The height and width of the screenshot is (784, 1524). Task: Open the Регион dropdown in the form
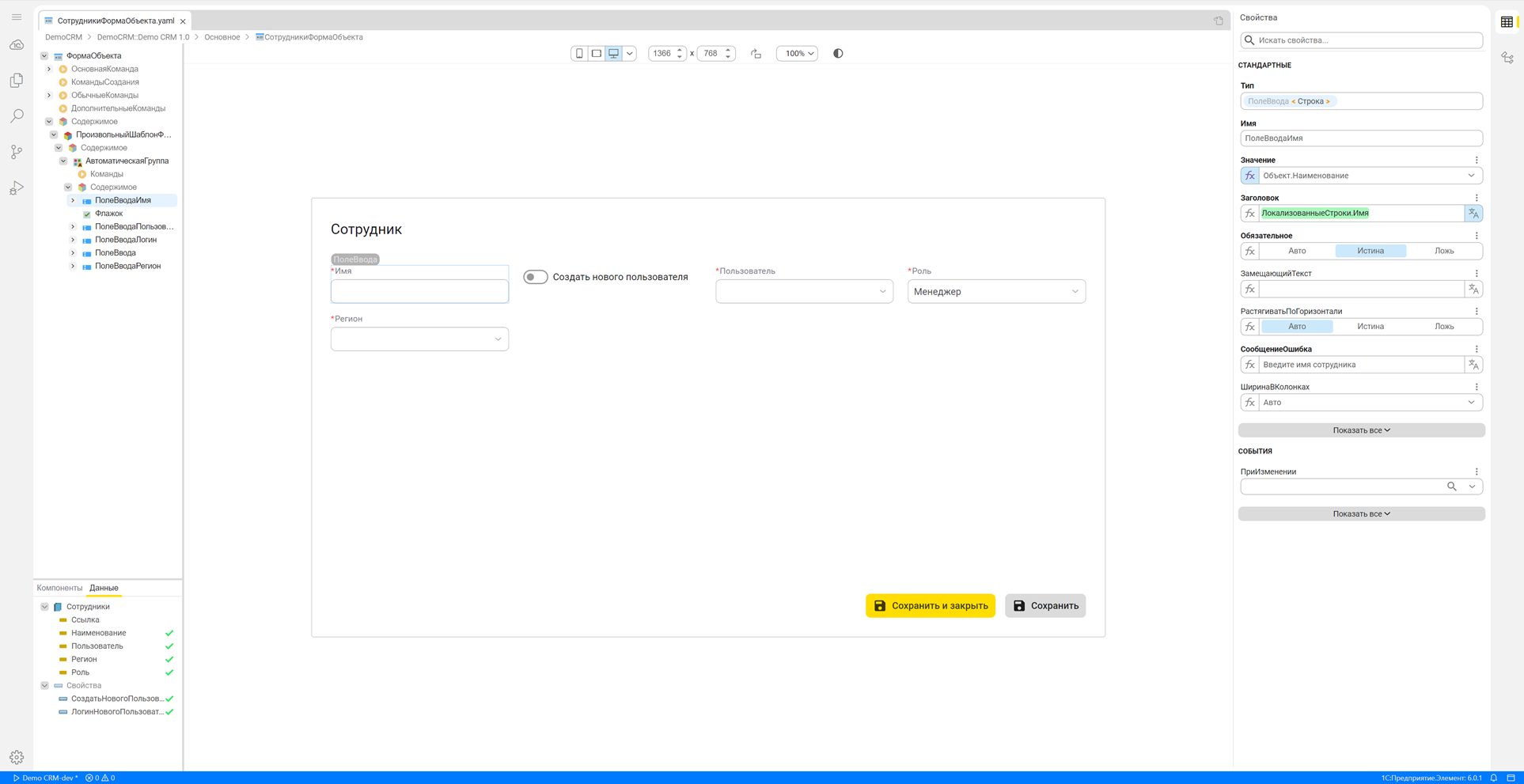[x=419, y=339]
